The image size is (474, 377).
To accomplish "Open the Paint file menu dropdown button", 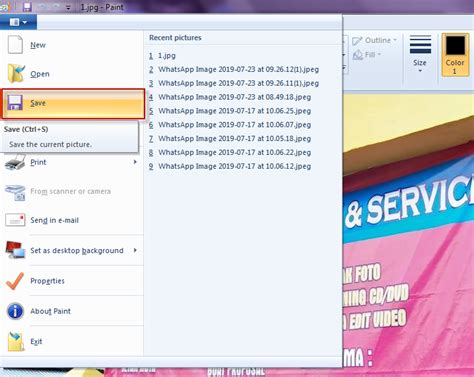I will tap(18, 22).
